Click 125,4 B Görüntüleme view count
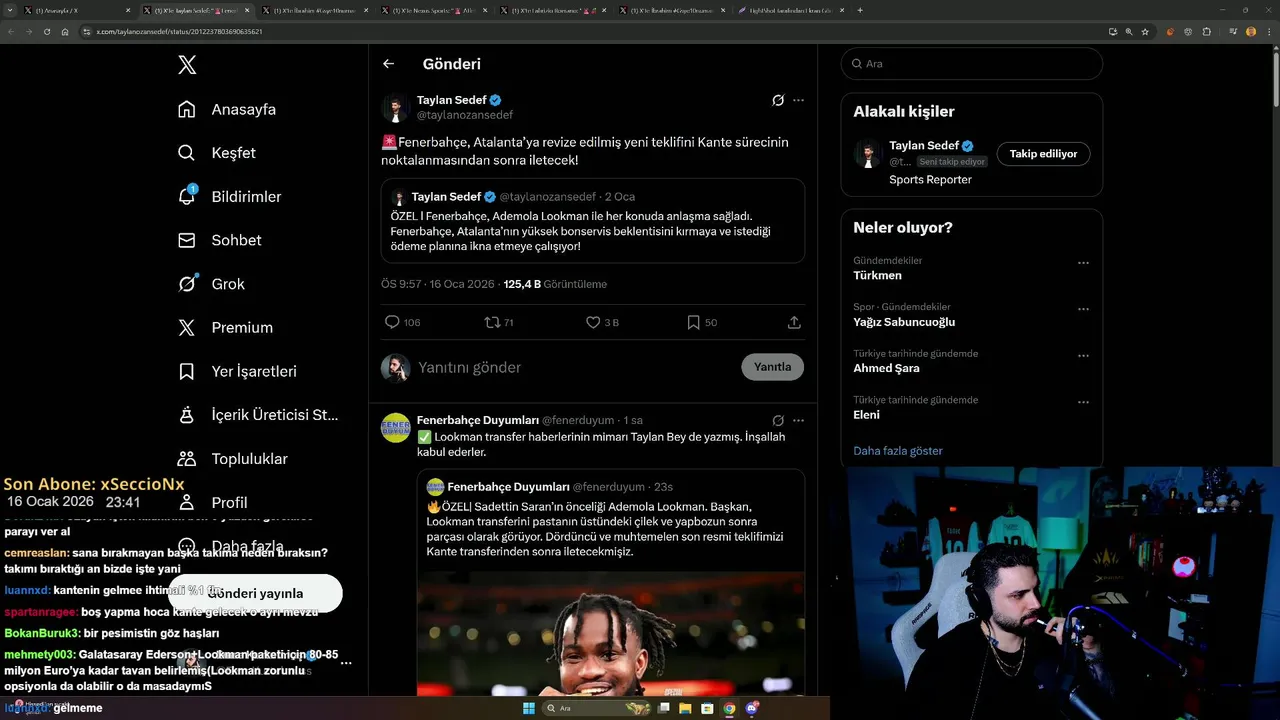The width and height of the screenshot is (1280, 720). (x=555, y=284)
